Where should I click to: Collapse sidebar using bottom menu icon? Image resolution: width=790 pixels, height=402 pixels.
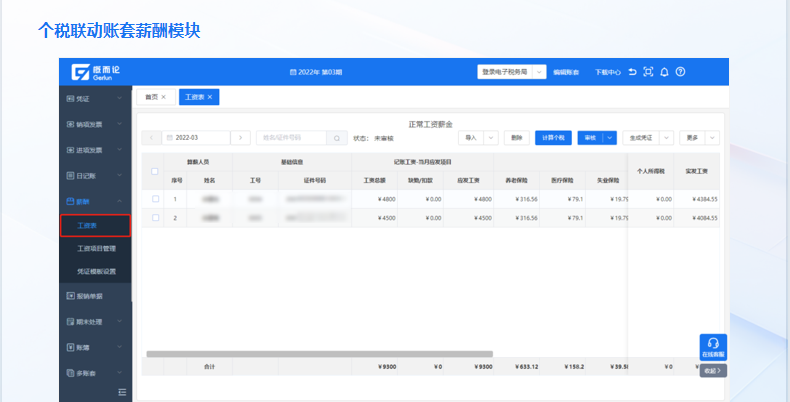tap(123, 391)
